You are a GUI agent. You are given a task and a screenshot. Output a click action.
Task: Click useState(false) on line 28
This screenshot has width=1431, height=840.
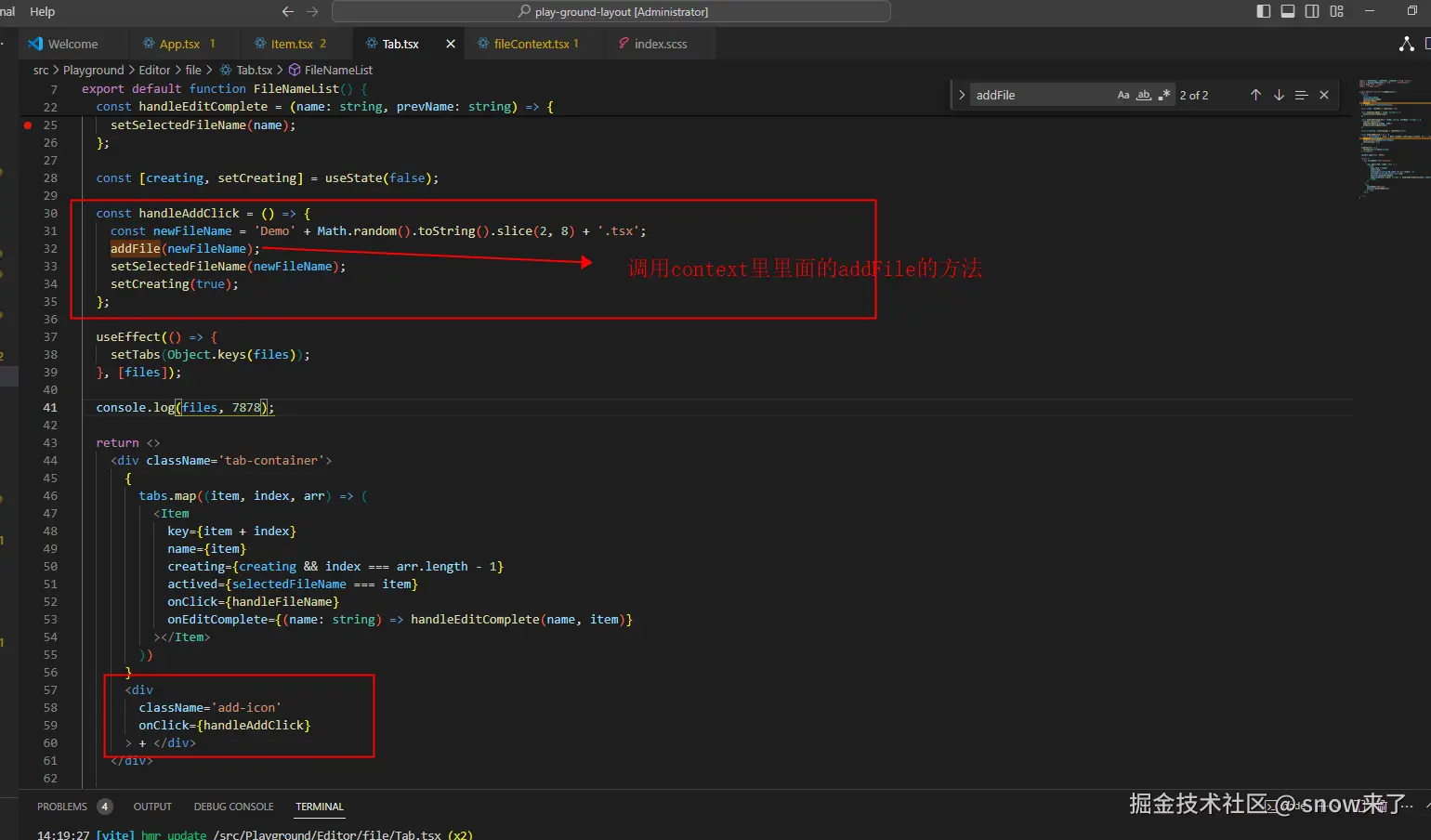(x=378, y=177)
